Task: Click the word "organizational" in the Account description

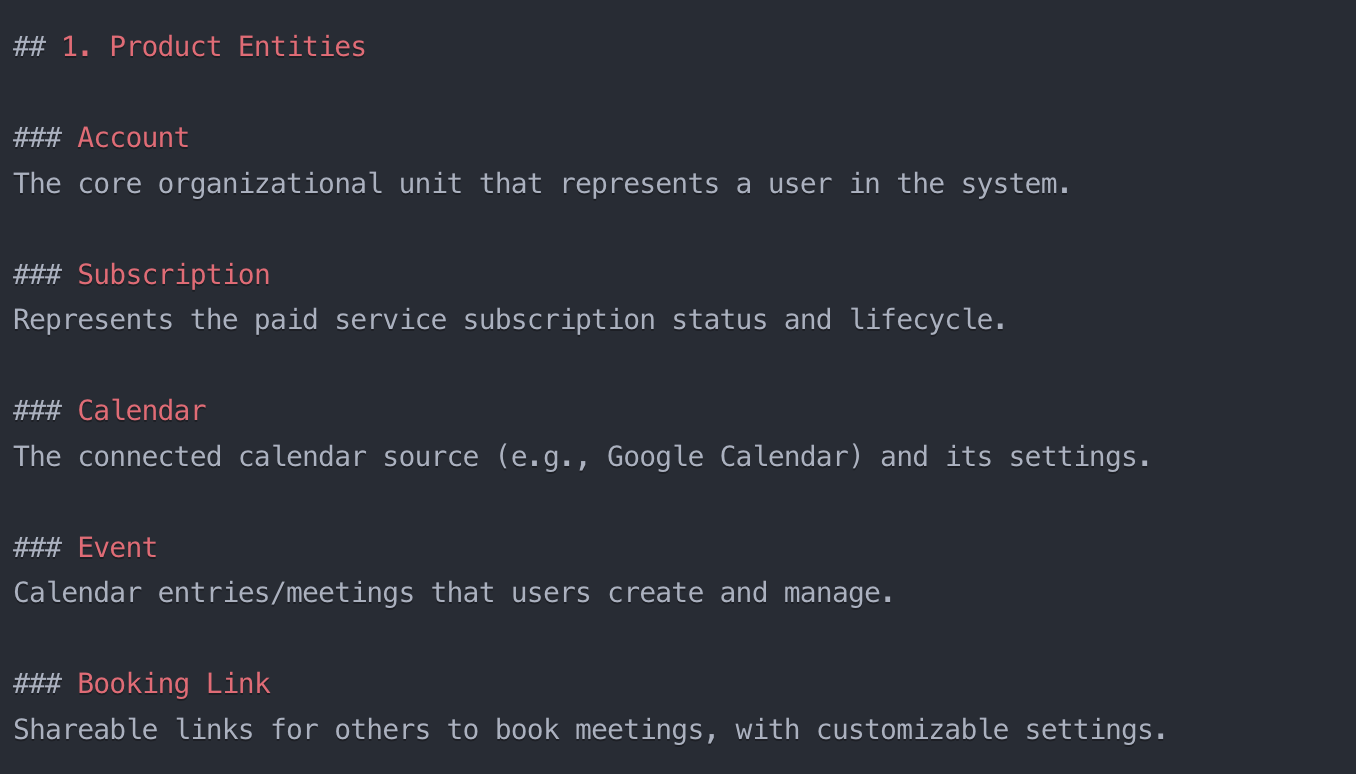Action: 270,184
